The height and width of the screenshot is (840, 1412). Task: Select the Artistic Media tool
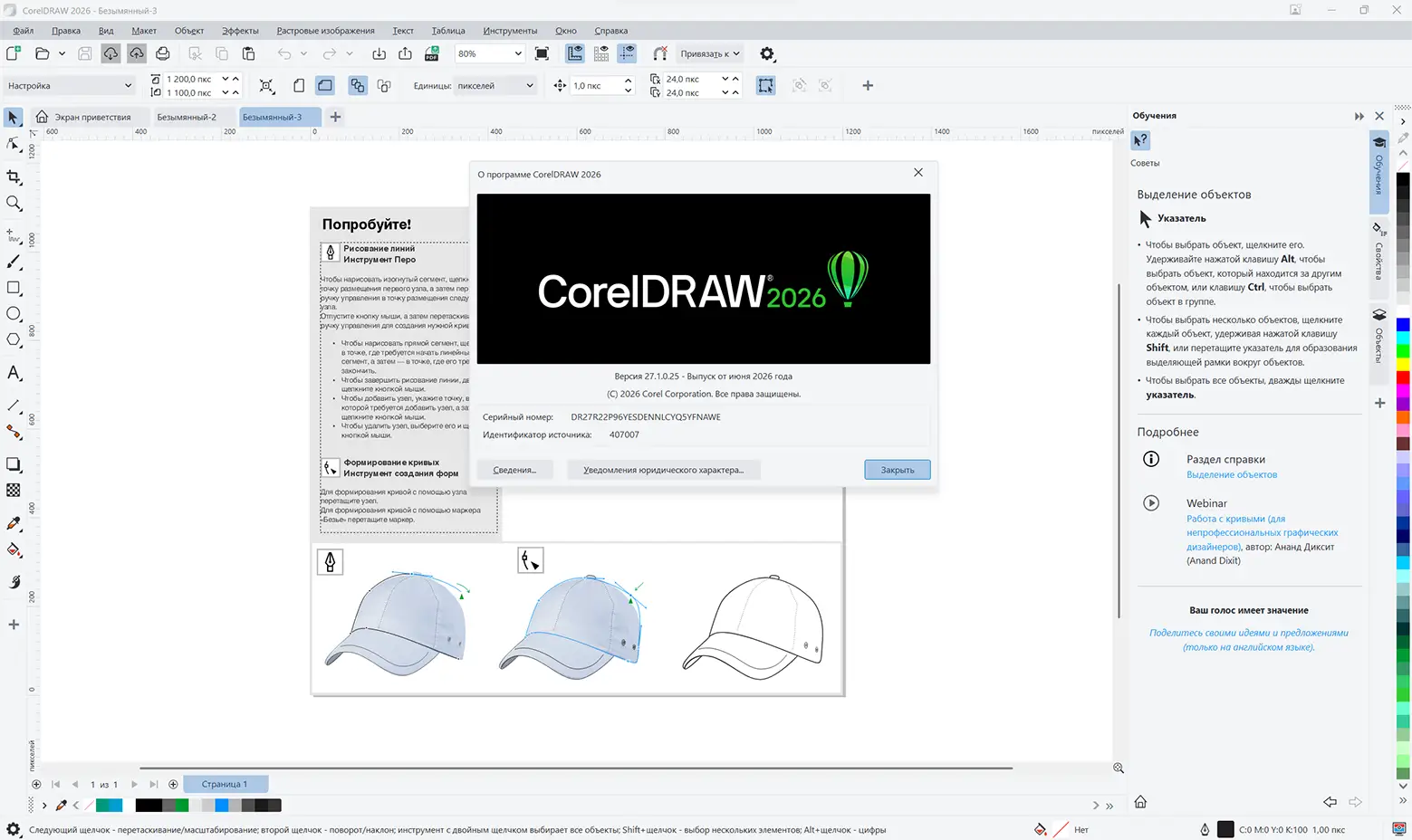click(14, 262)
